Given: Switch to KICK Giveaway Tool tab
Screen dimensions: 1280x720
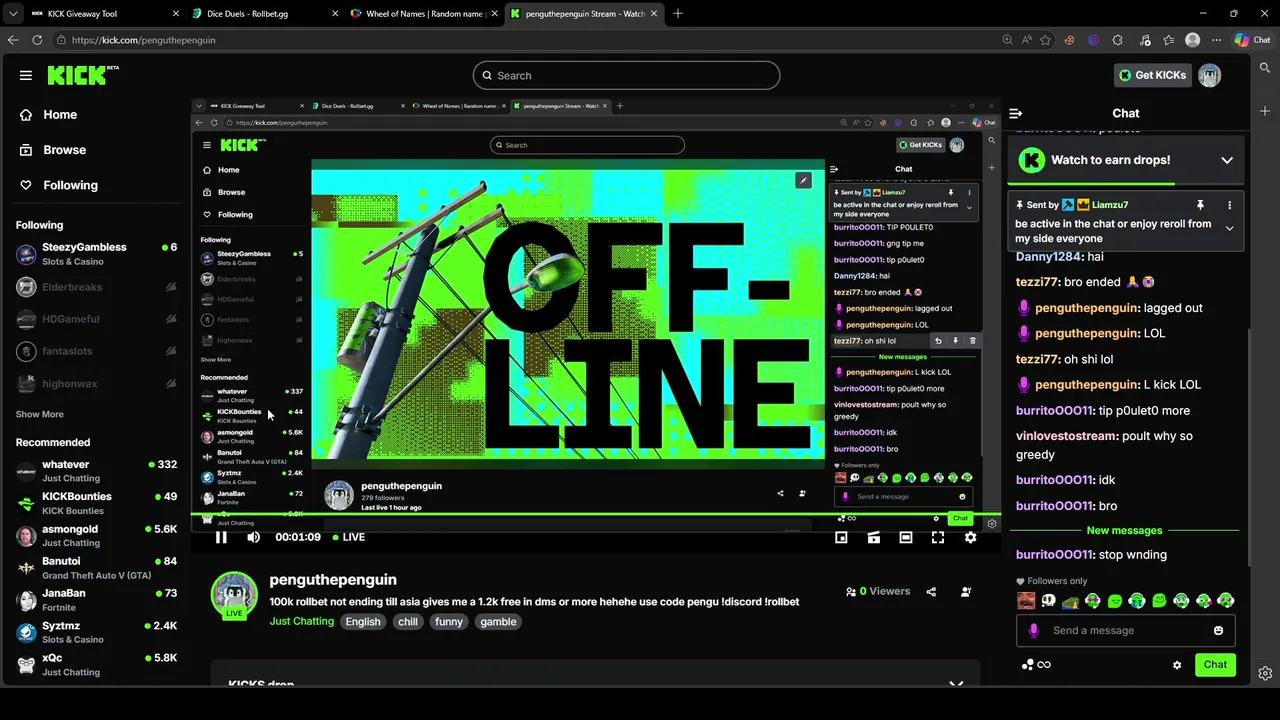Looking at the screenshot, I should coord(105,14).
